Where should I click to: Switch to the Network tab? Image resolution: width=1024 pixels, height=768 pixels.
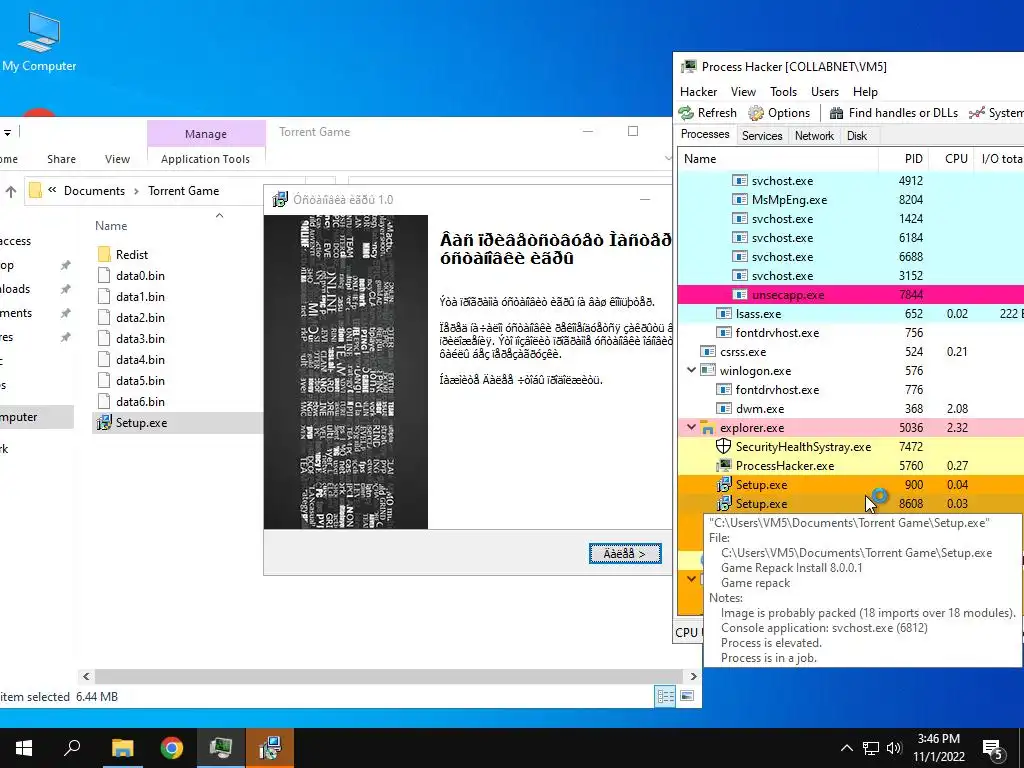click(x=814, y=135)
